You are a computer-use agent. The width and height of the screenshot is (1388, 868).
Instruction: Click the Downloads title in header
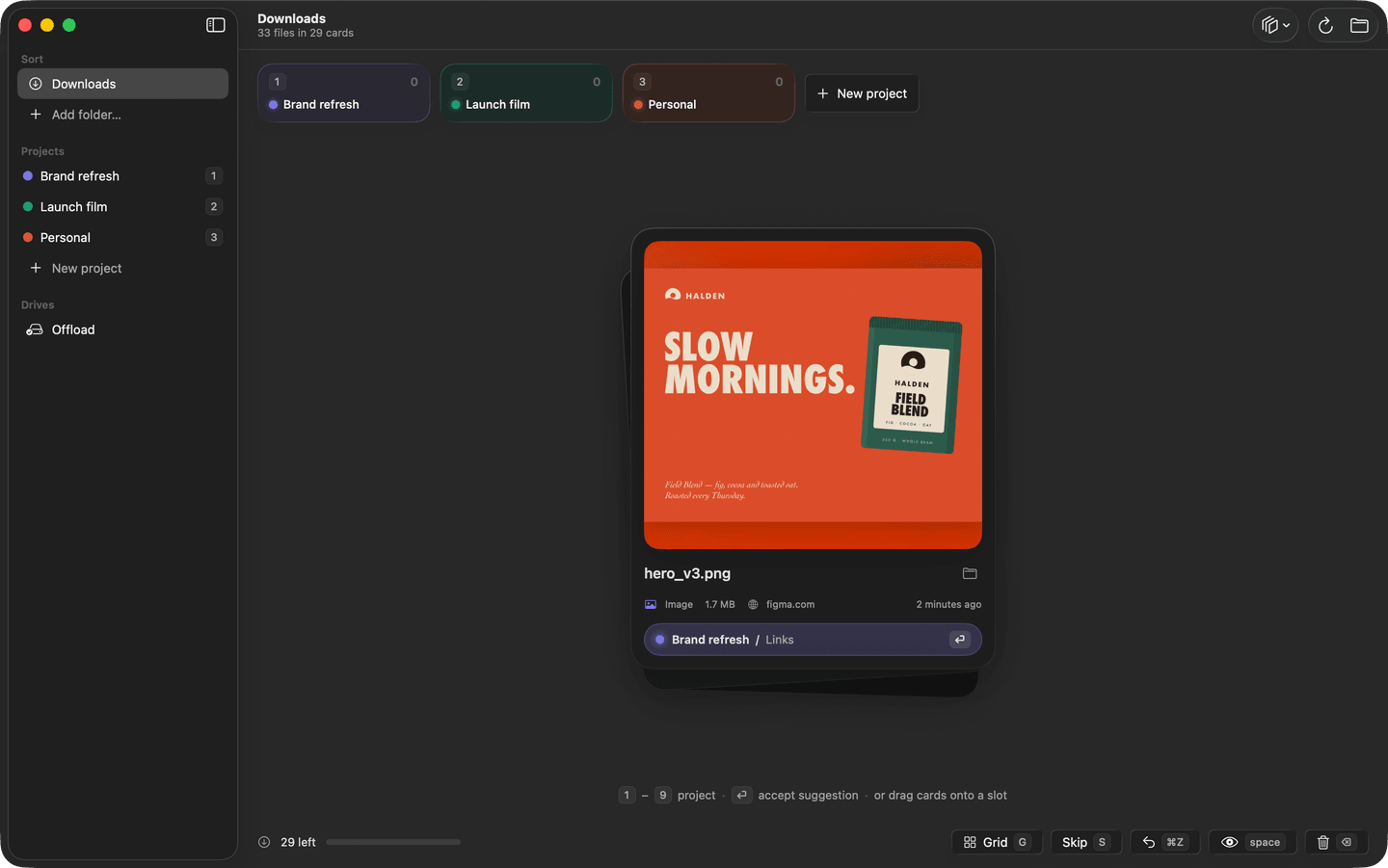pyautogui.click(x=291, y=18)
